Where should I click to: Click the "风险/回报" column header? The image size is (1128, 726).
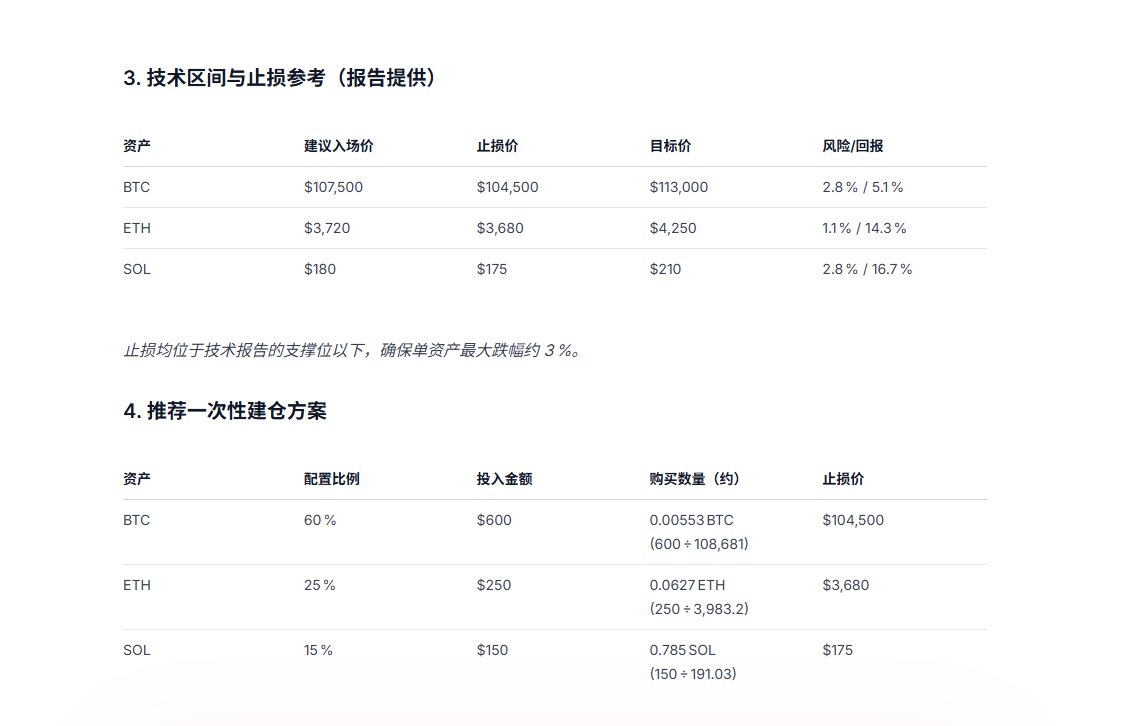coord(853,146)
